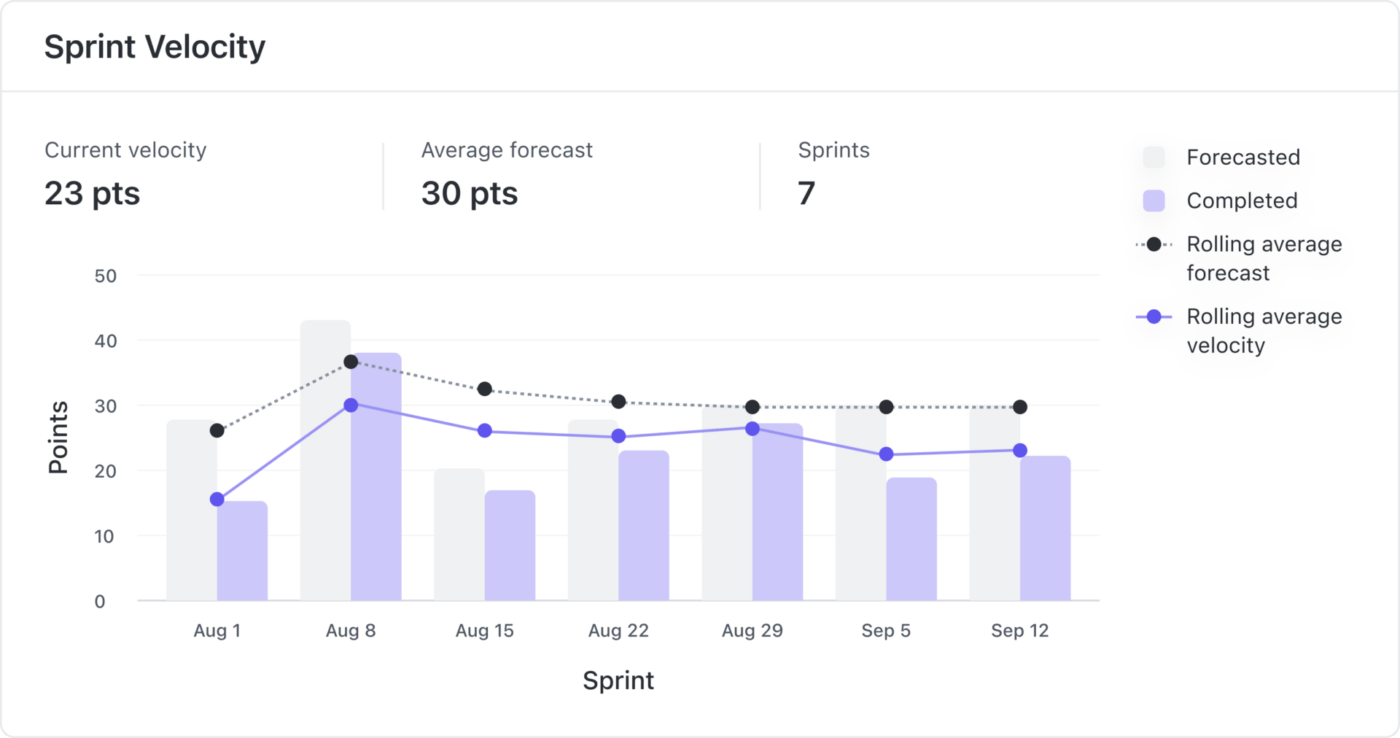Select the Aug 1 rolling velocity data point
Image resolution: width=1400 pixels, height=738 pixels.
tap(217, 499)
